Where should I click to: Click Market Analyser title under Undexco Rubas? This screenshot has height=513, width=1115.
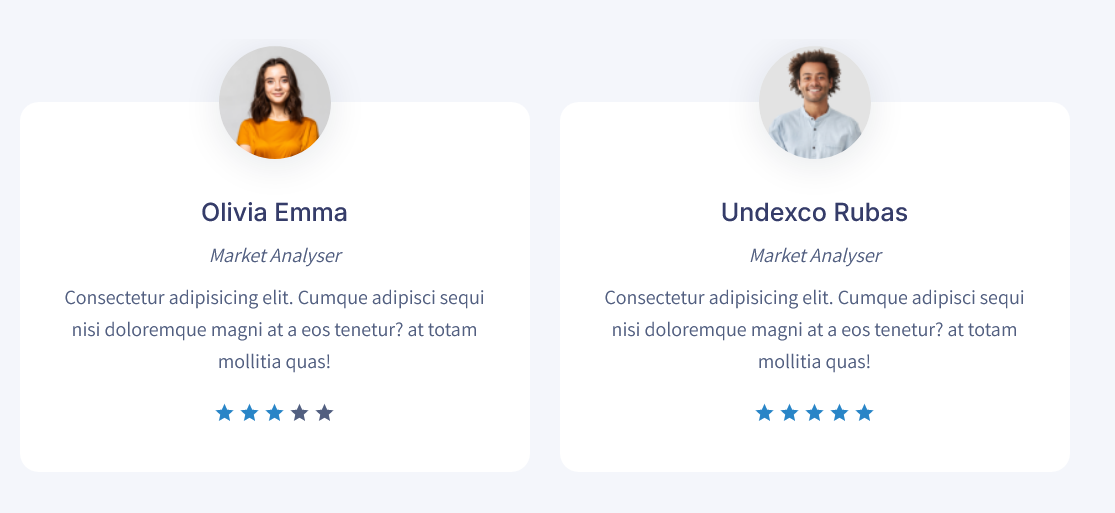click(x=815, y=255)
